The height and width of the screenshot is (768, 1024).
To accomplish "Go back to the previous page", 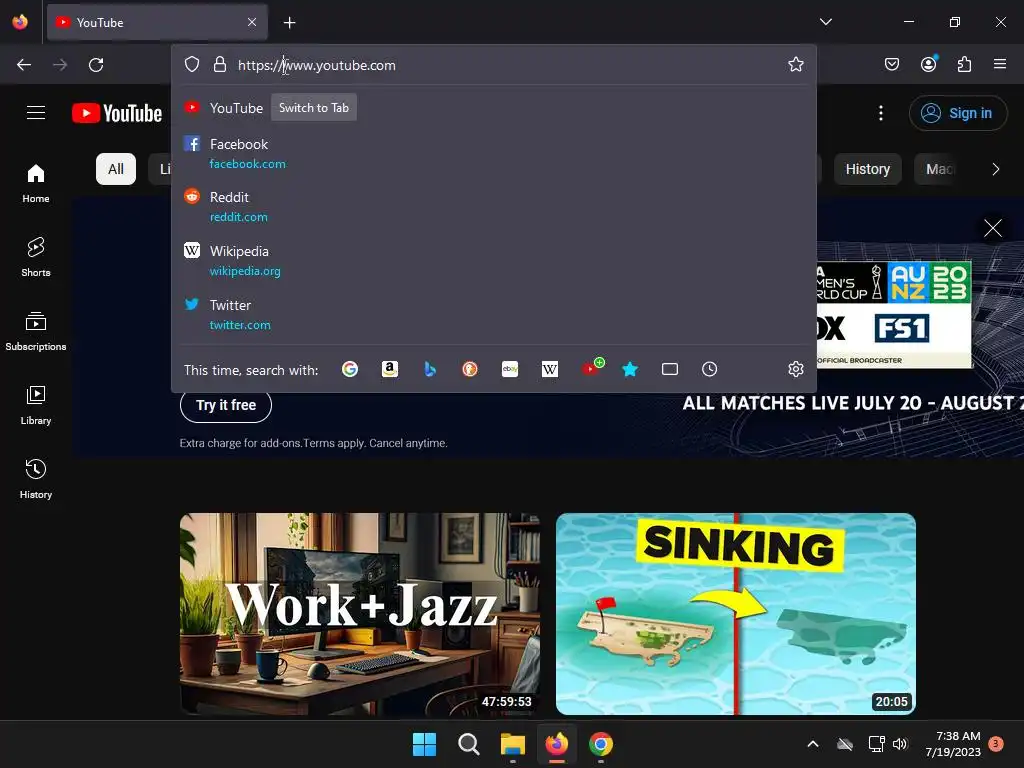I will (x=24, y=65).
